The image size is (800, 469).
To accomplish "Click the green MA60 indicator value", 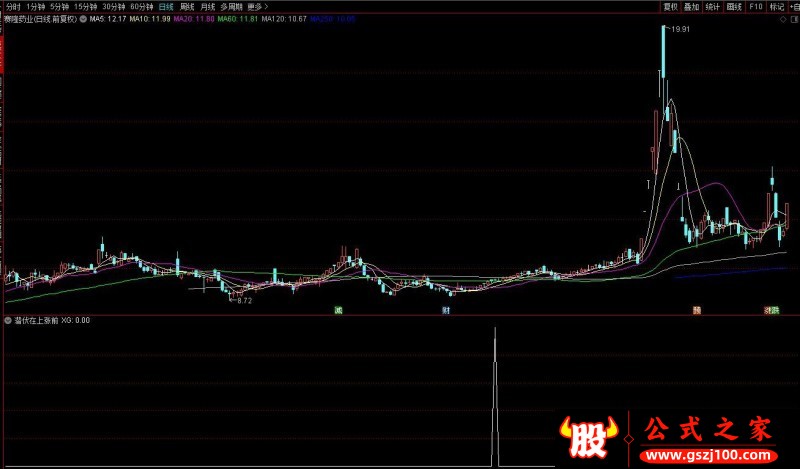I will [238, 19].
